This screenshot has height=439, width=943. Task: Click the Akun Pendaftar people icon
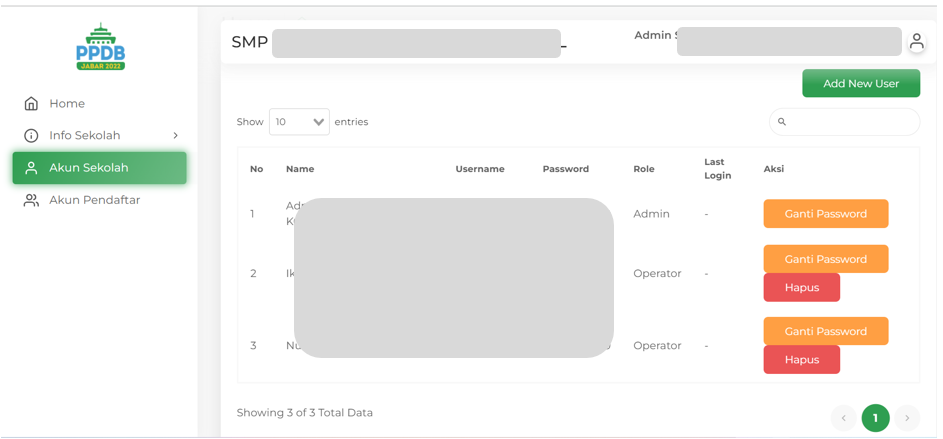[x=31, y=200]
